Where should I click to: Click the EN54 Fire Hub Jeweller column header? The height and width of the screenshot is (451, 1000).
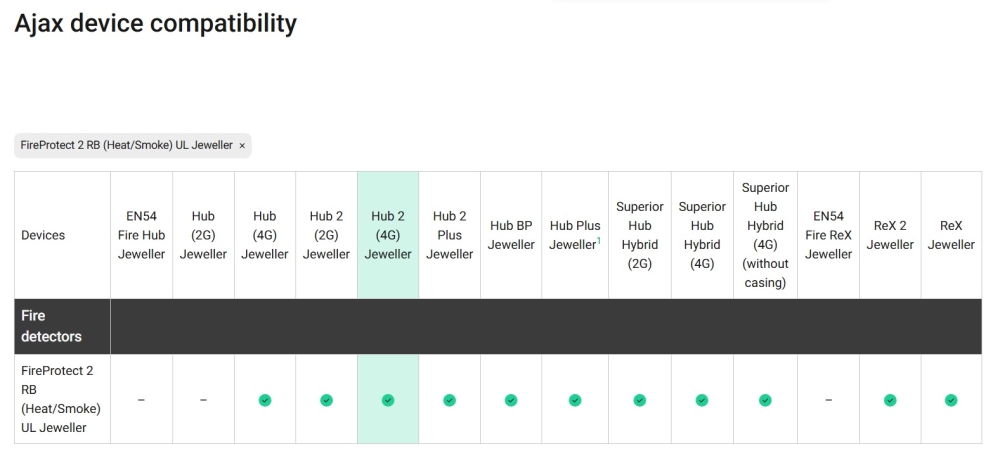pos(141,235)
